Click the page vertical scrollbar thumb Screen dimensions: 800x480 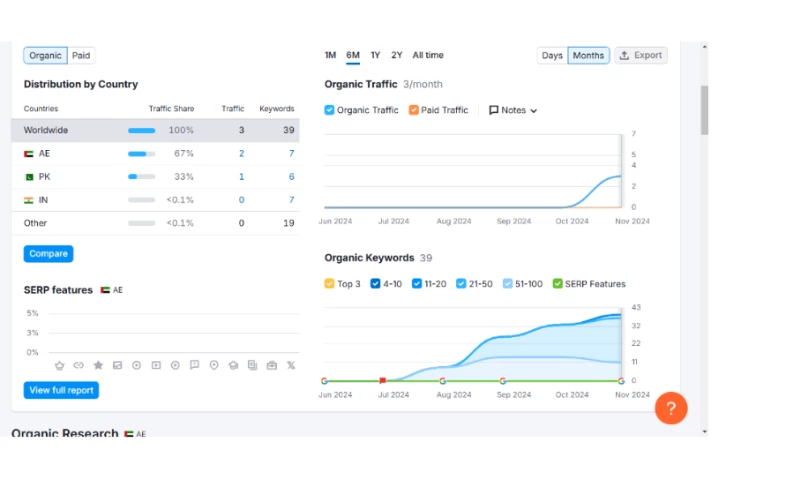(x=704, y=110)
